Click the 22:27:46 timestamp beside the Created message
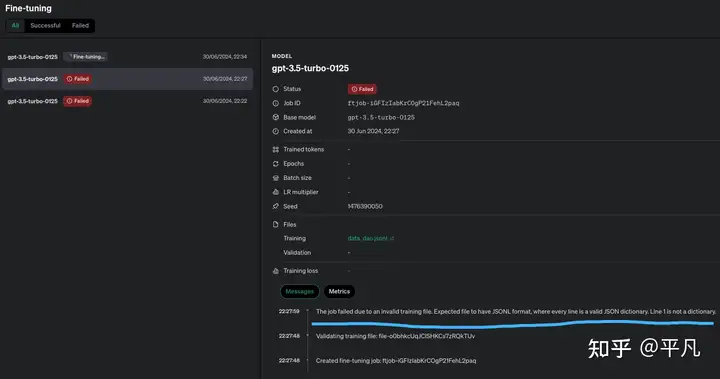This screenshot has width=720, height=379. [289, 361]
